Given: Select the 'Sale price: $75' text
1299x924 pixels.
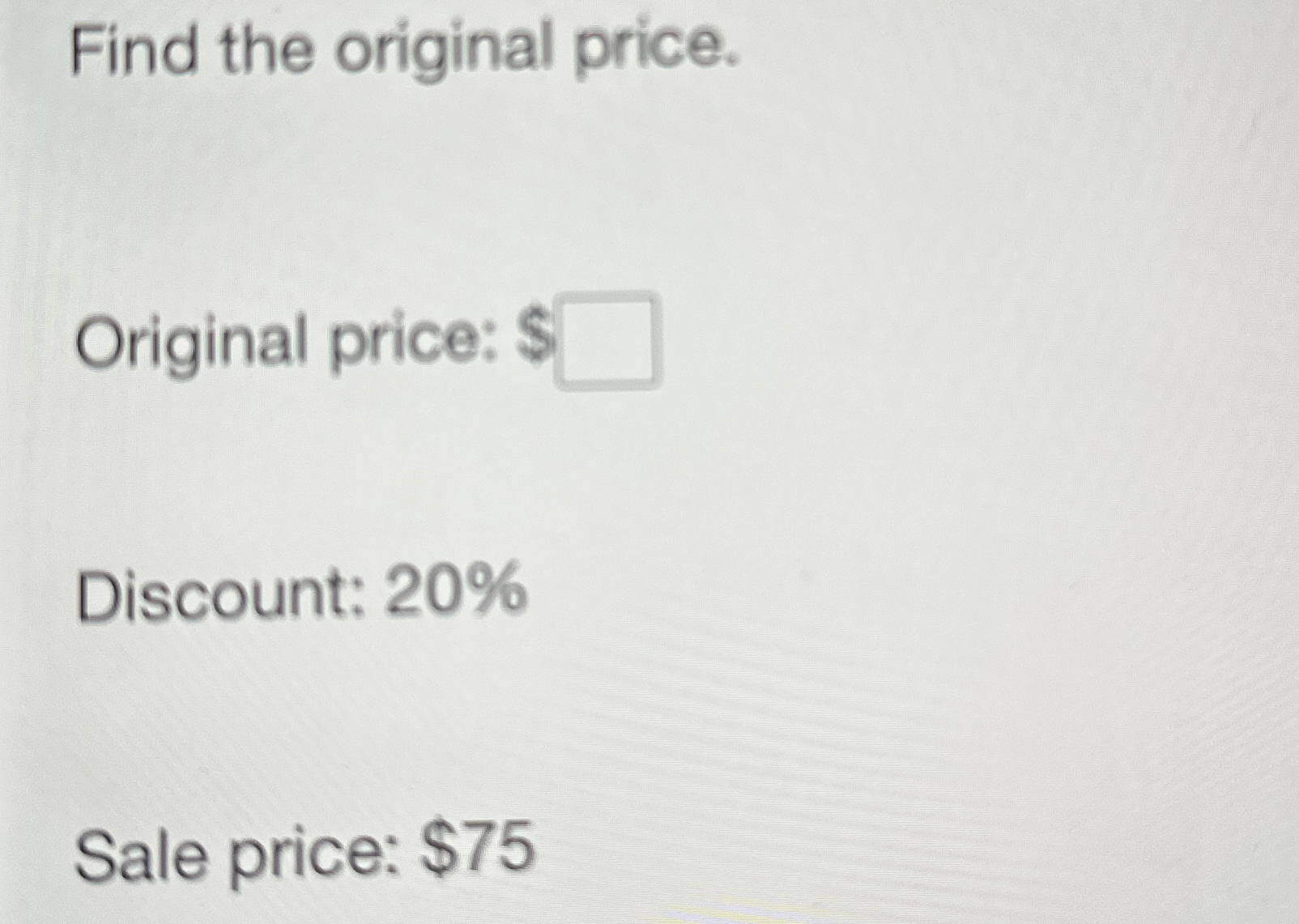Looking at the screenshot, I should [308, 854].
